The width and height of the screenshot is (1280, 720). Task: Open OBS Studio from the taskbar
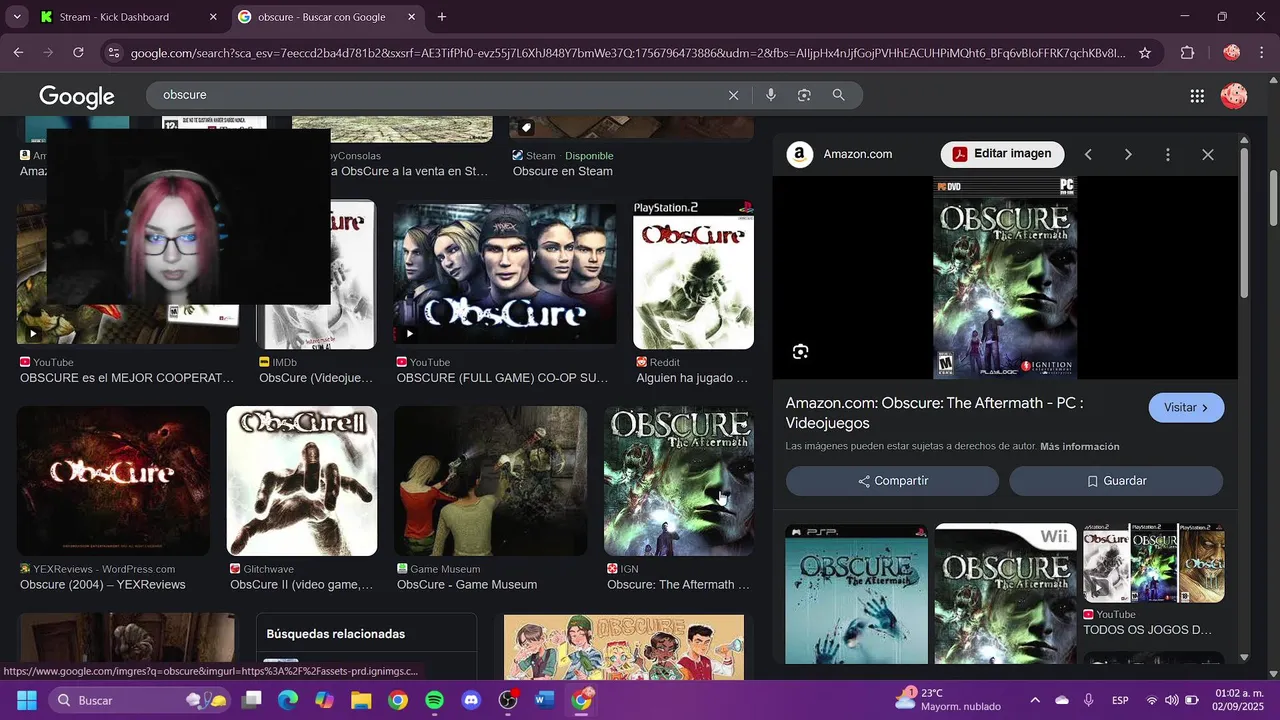(x=508, y=700)
